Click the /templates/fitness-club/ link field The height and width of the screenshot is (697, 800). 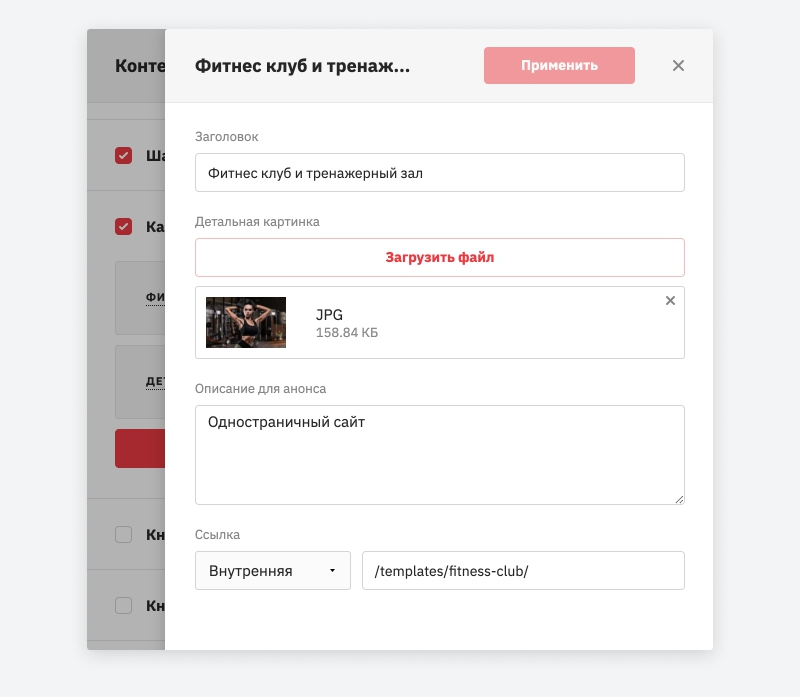523,571
